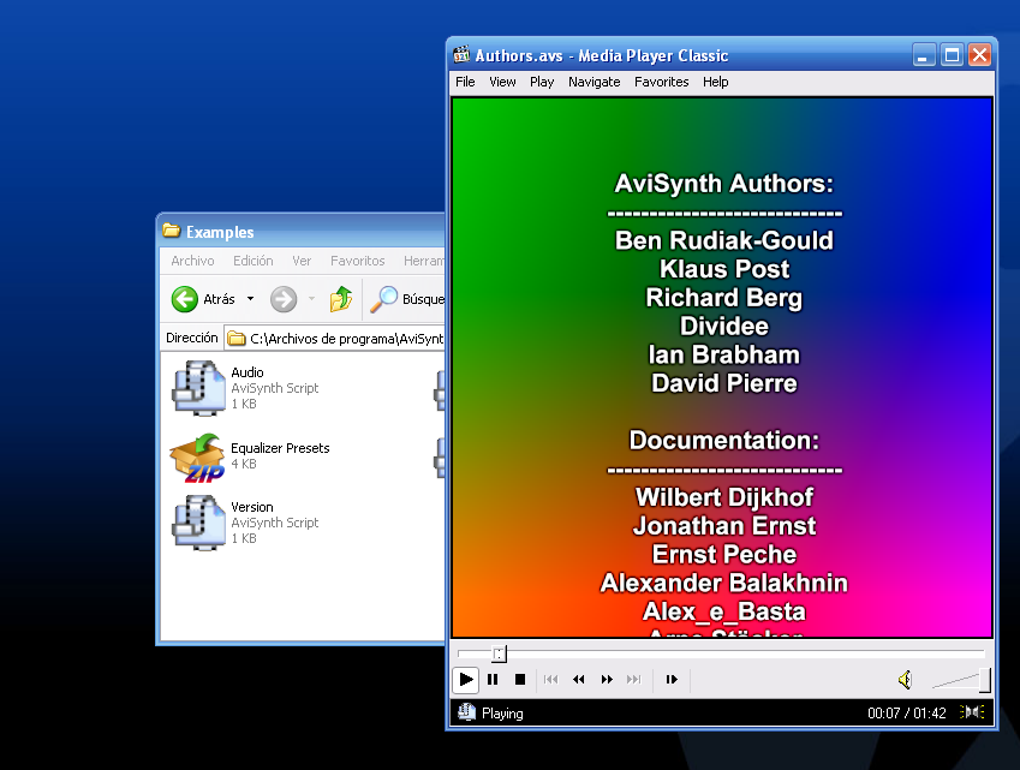Image resolution: width=1020 pixels, height=770 pixels.
Task: Open Edición menu in Examples window
Action: coord(253,261)
